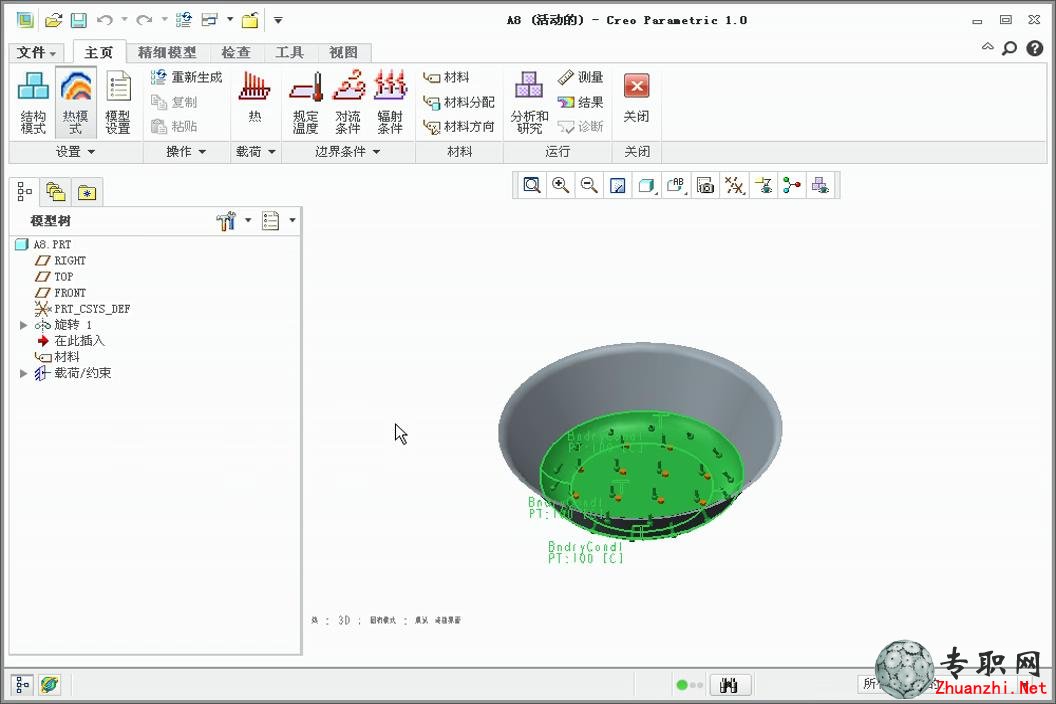Click the search magnifier icon top right
Viewport: 1056px width, 704px height.
1010,48
